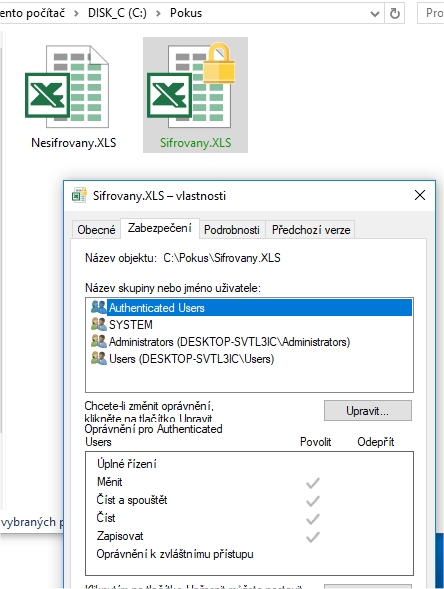Click the Administrators group icon

[x=99, y=341]
